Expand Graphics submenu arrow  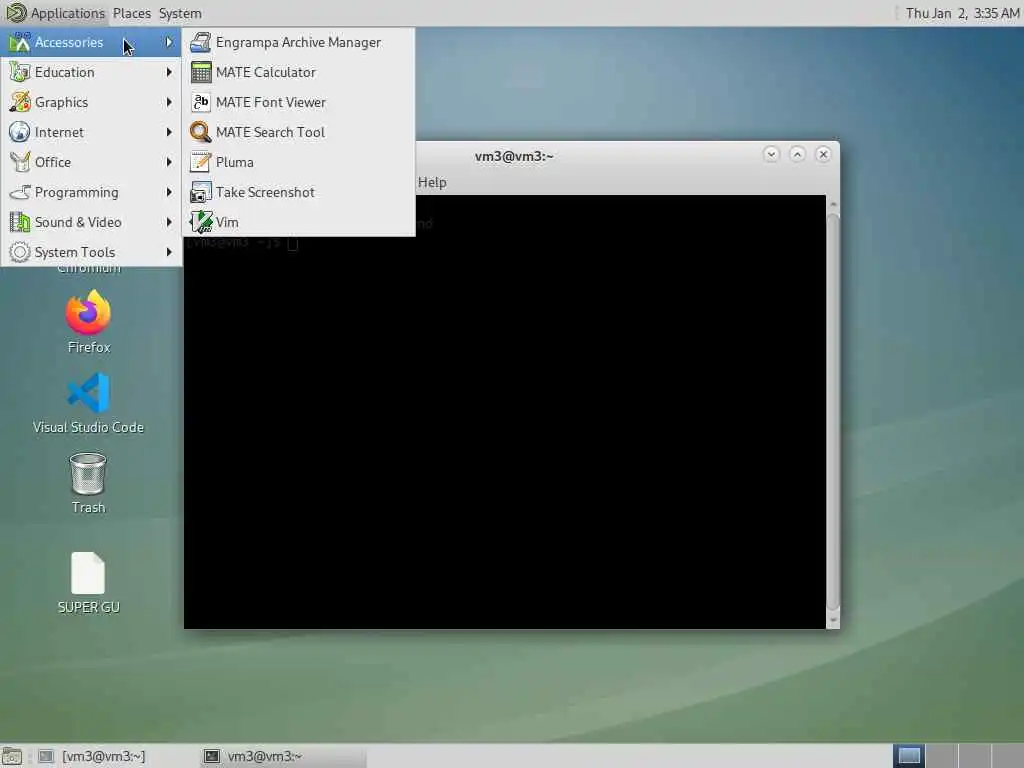pyautogui.click(x=169, y=103)
